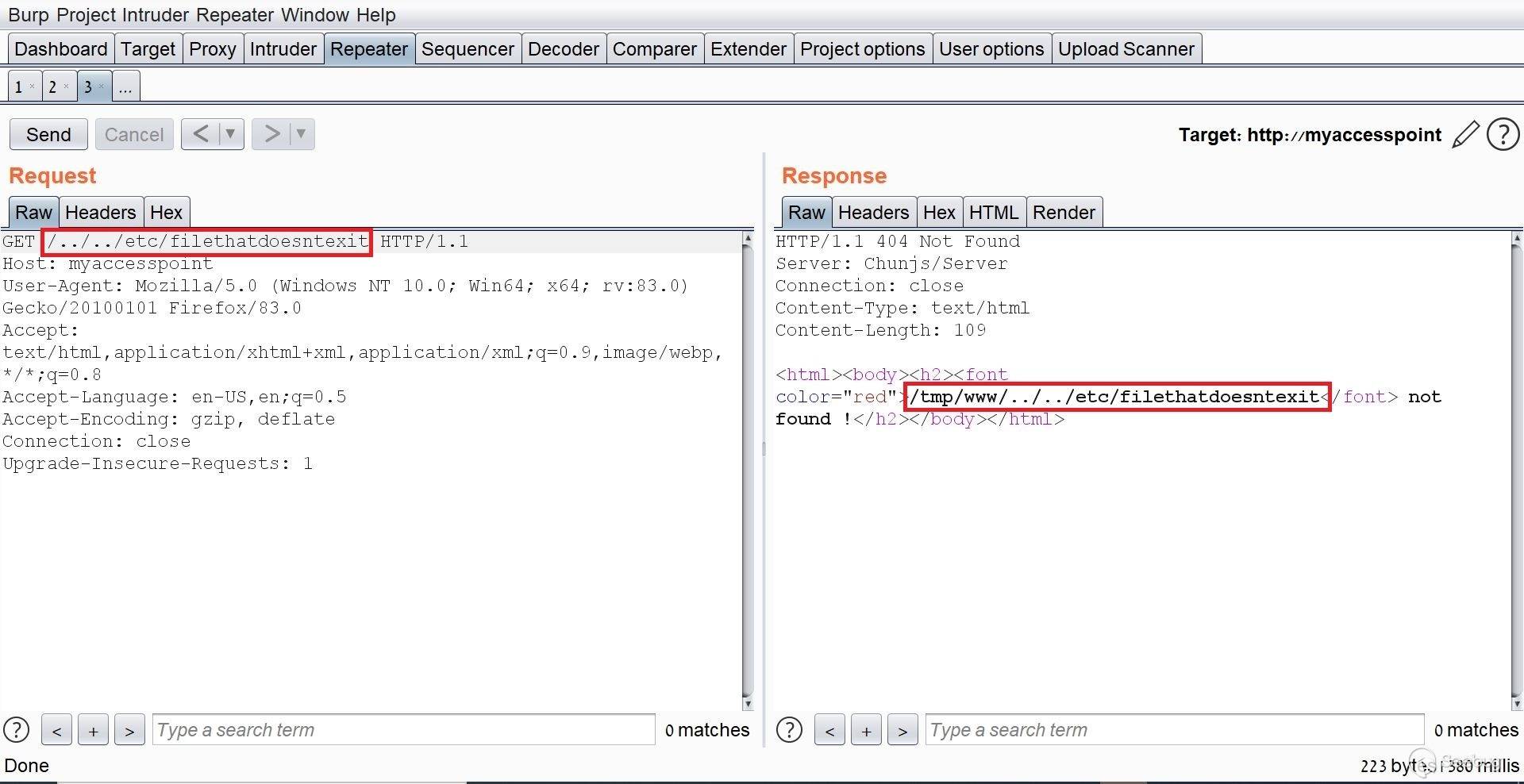Image resolution: width=1524 pixels, height=784 pixels.
Task: Show response HTML view
Action: [x=994, y=212]
